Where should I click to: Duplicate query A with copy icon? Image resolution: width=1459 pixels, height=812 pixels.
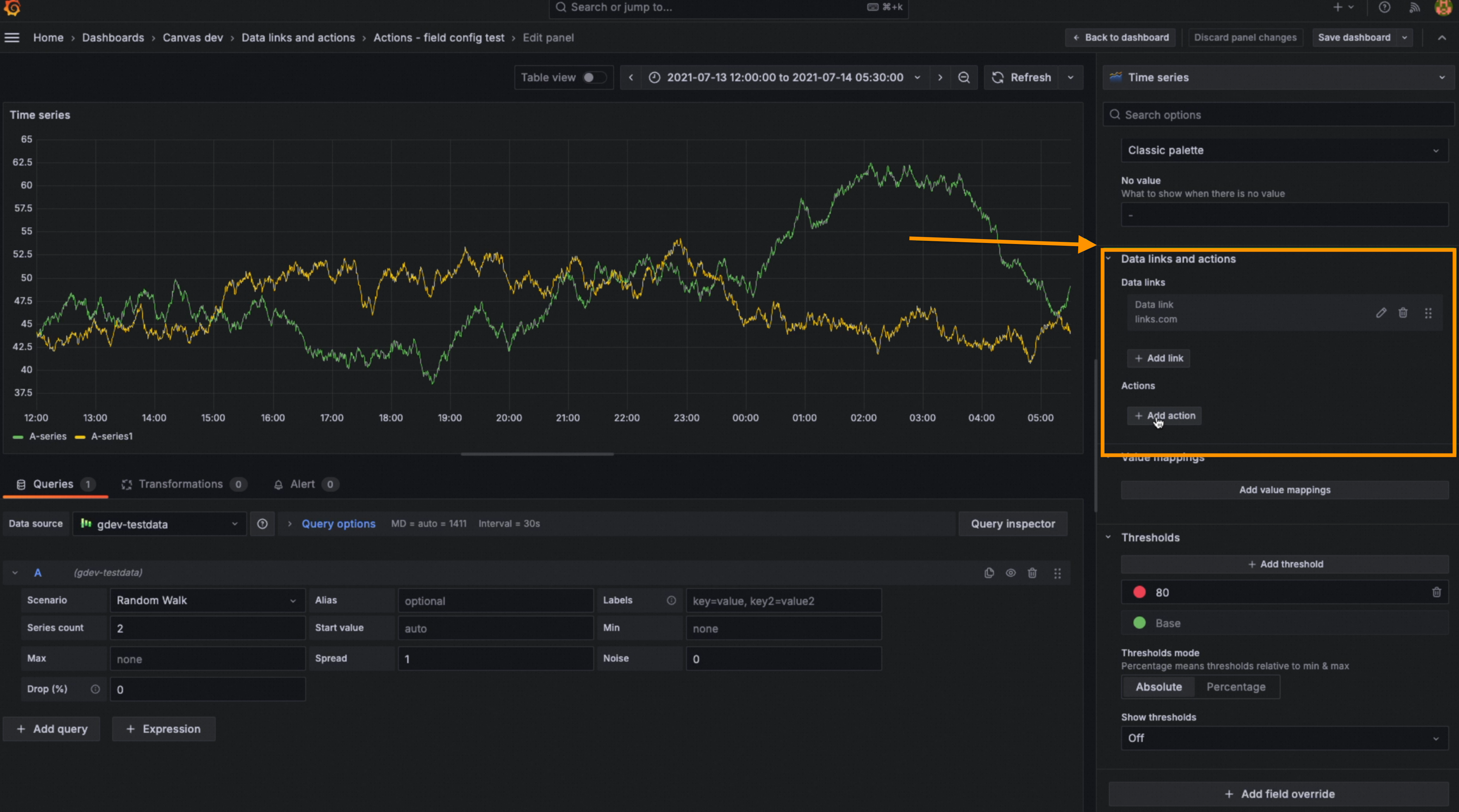[x=989, y=573]
